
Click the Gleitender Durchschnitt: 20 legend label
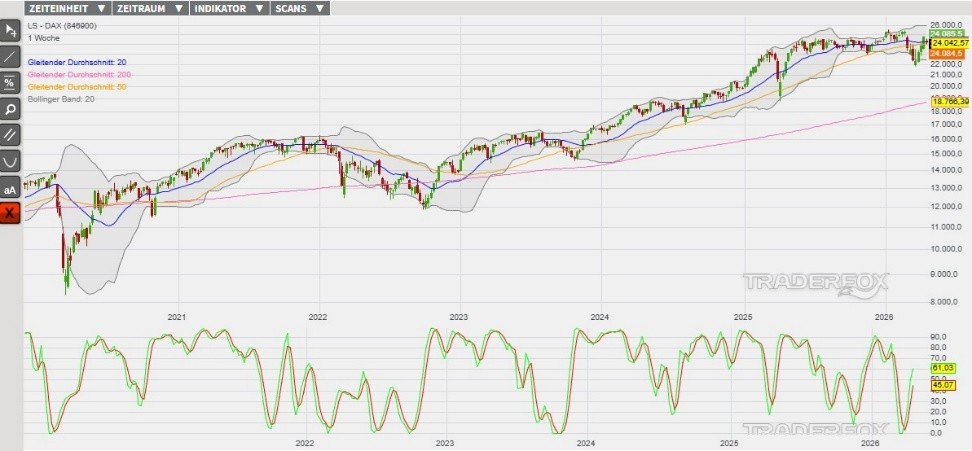tap(76, 62)
